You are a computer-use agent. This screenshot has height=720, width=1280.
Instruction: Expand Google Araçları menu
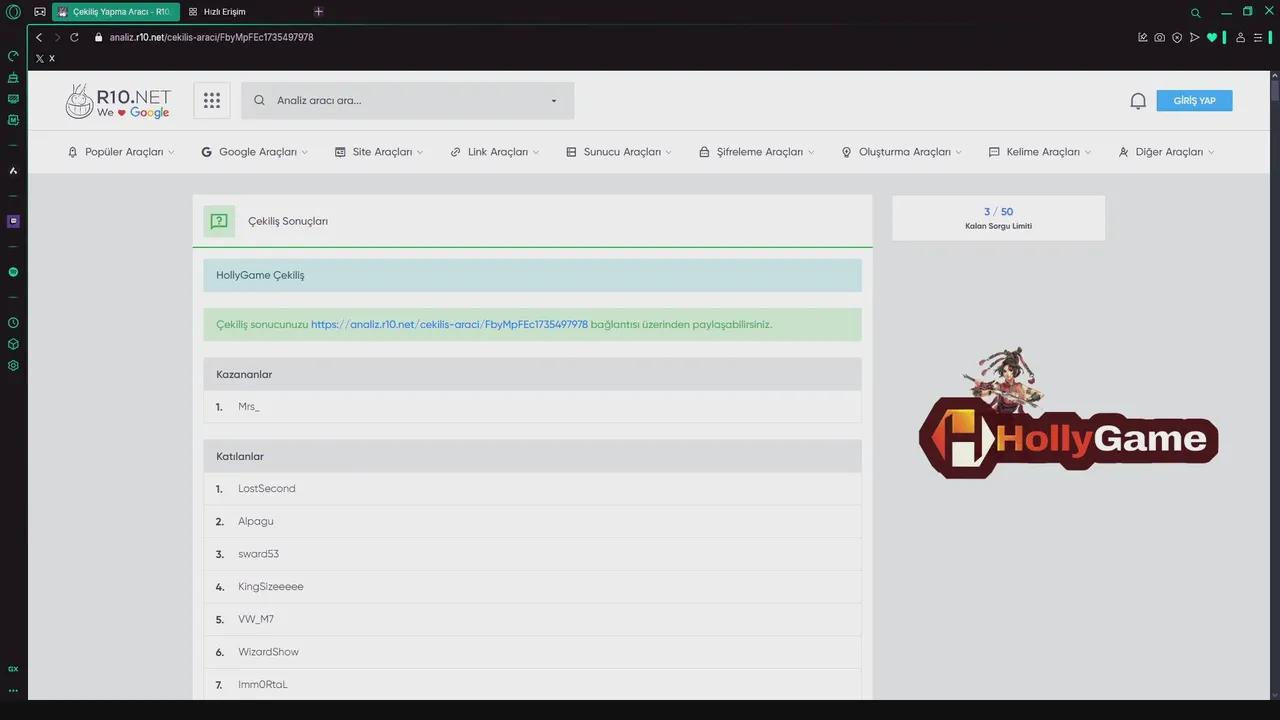254,152
